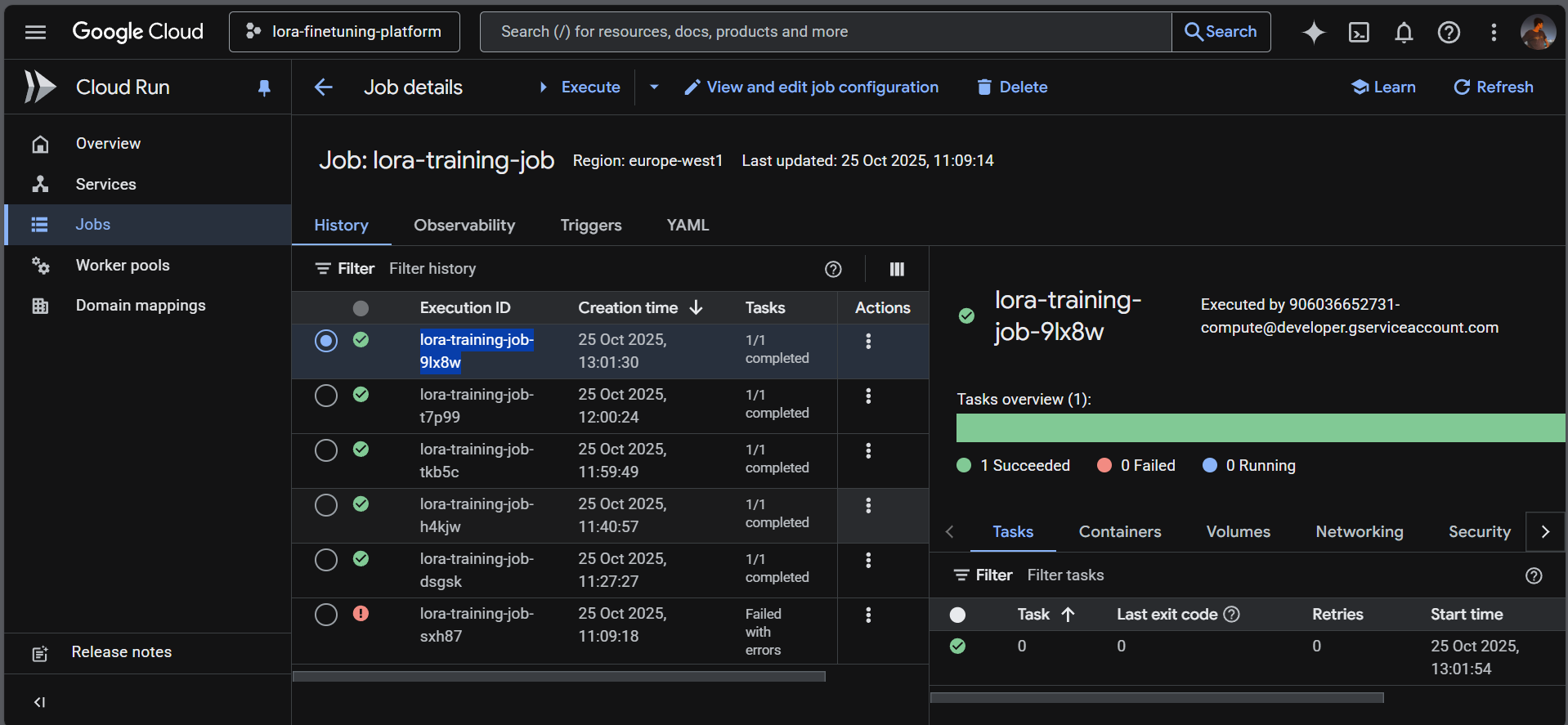Open actions menu for lora-training-job-h4kjw
This screenshot has width=1568, height=725.
tap(868, 505)
